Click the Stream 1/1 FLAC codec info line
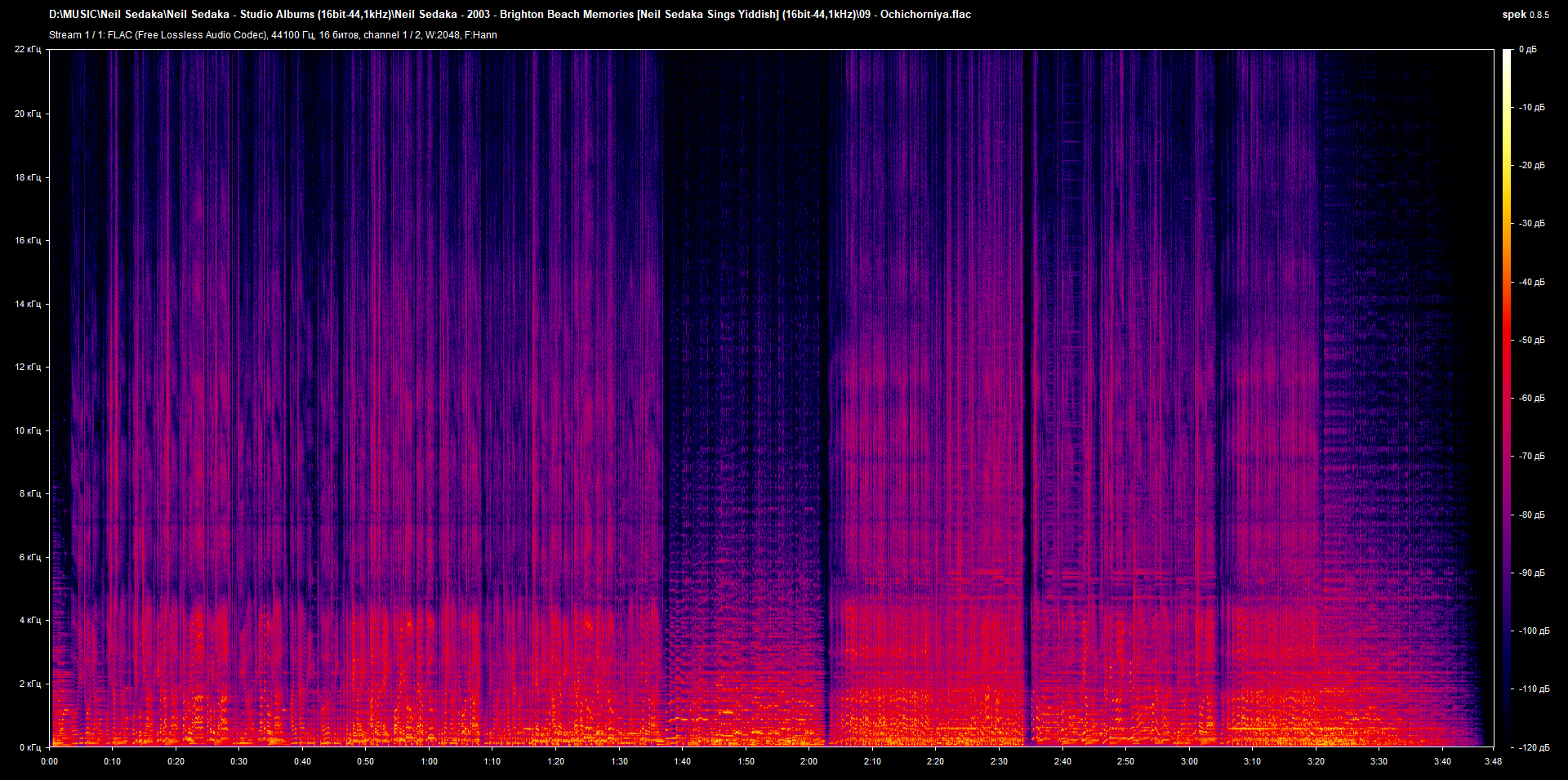 tap(273, 35)
